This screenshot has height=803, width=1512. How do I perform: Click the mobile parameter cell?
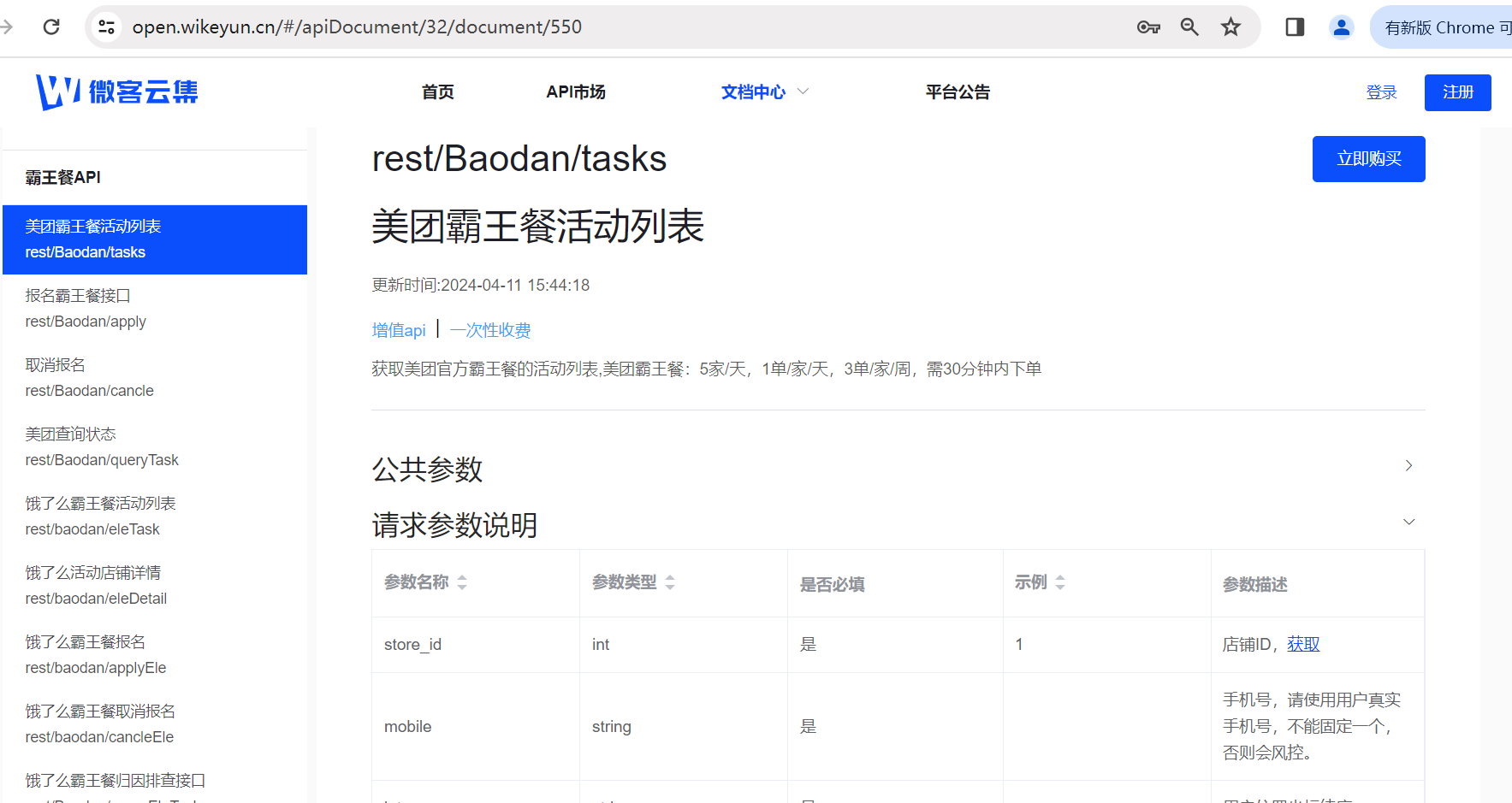click(x=476, y=727)
